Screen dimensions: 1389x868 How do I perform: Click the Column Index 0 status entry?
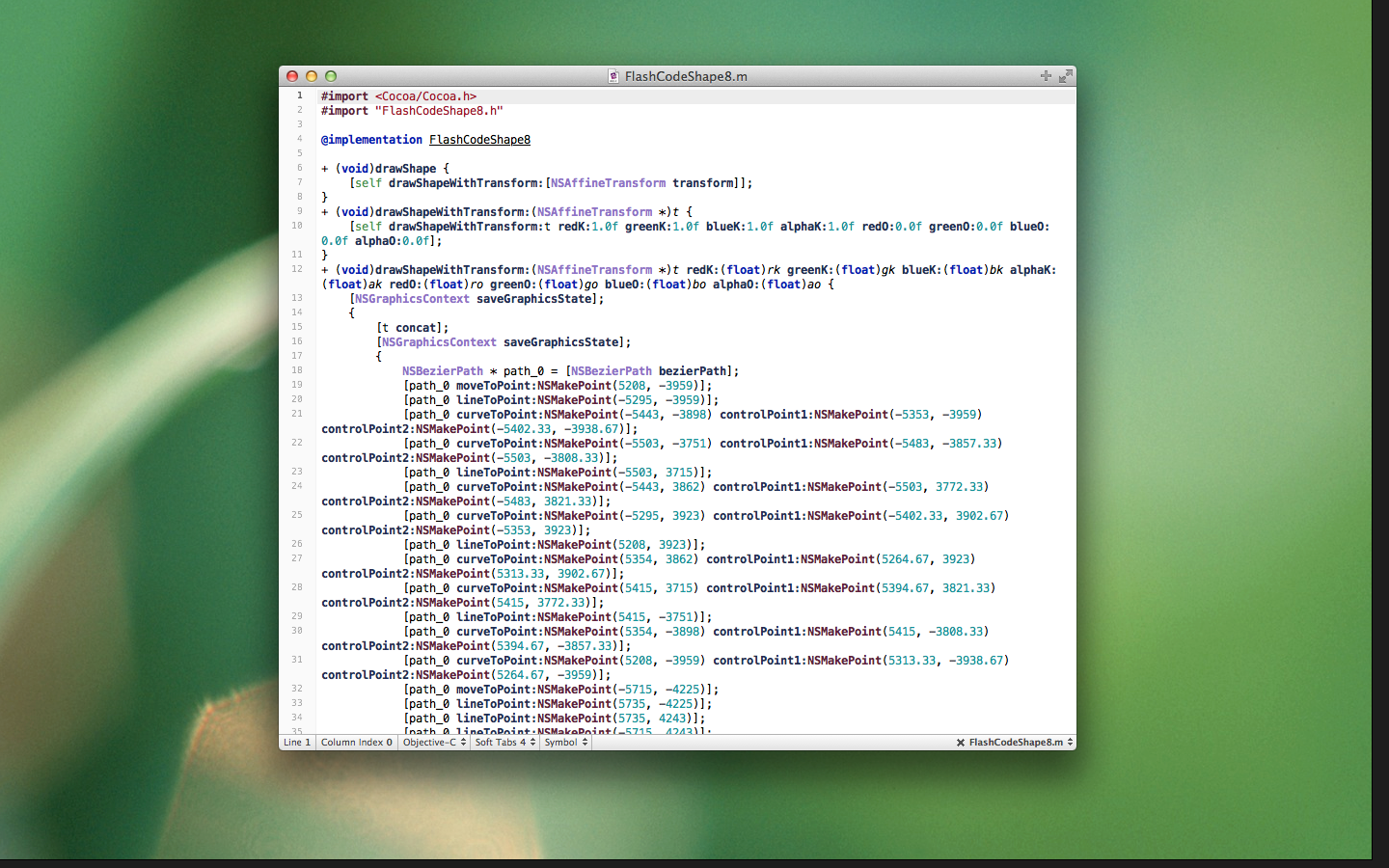coord(357,743)
